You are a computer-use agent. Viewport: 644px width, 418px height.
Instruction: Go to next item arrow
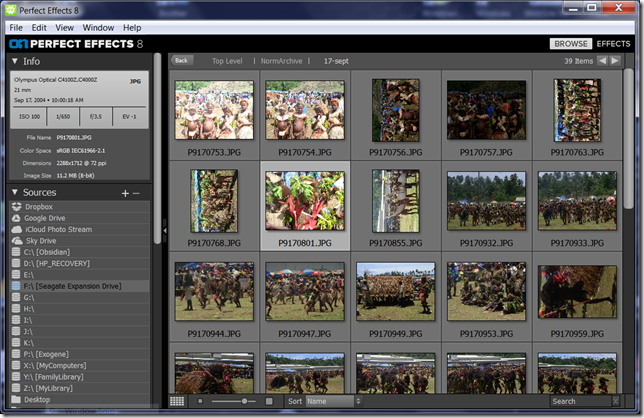(614, 61)
